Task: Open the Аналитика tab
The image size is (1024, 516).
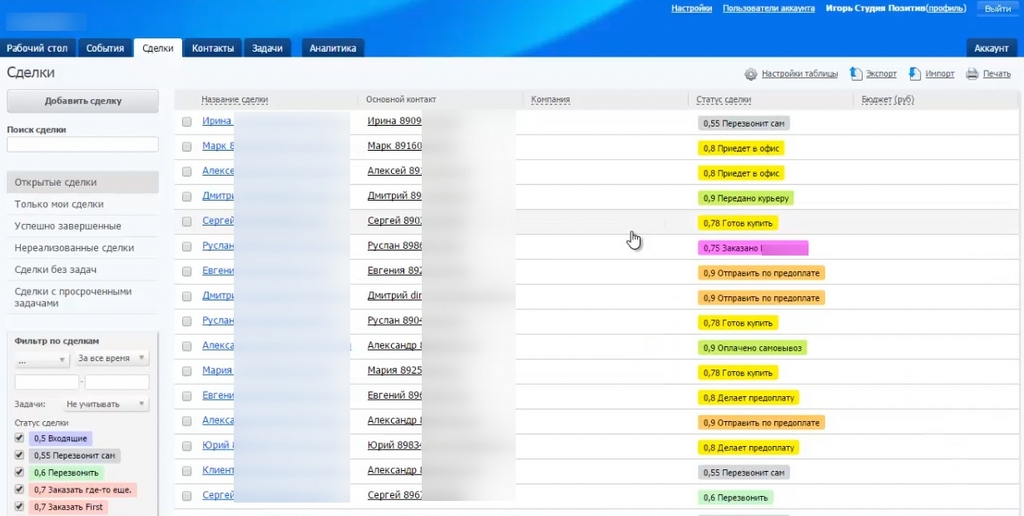Action: click(x=332, y=48)
